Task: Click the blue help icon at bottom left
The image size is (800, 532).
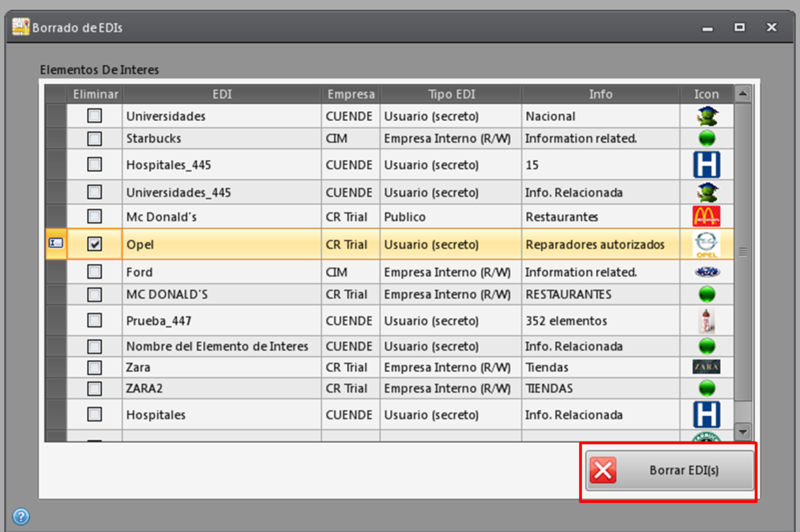Action: click(x=20, y=516)
